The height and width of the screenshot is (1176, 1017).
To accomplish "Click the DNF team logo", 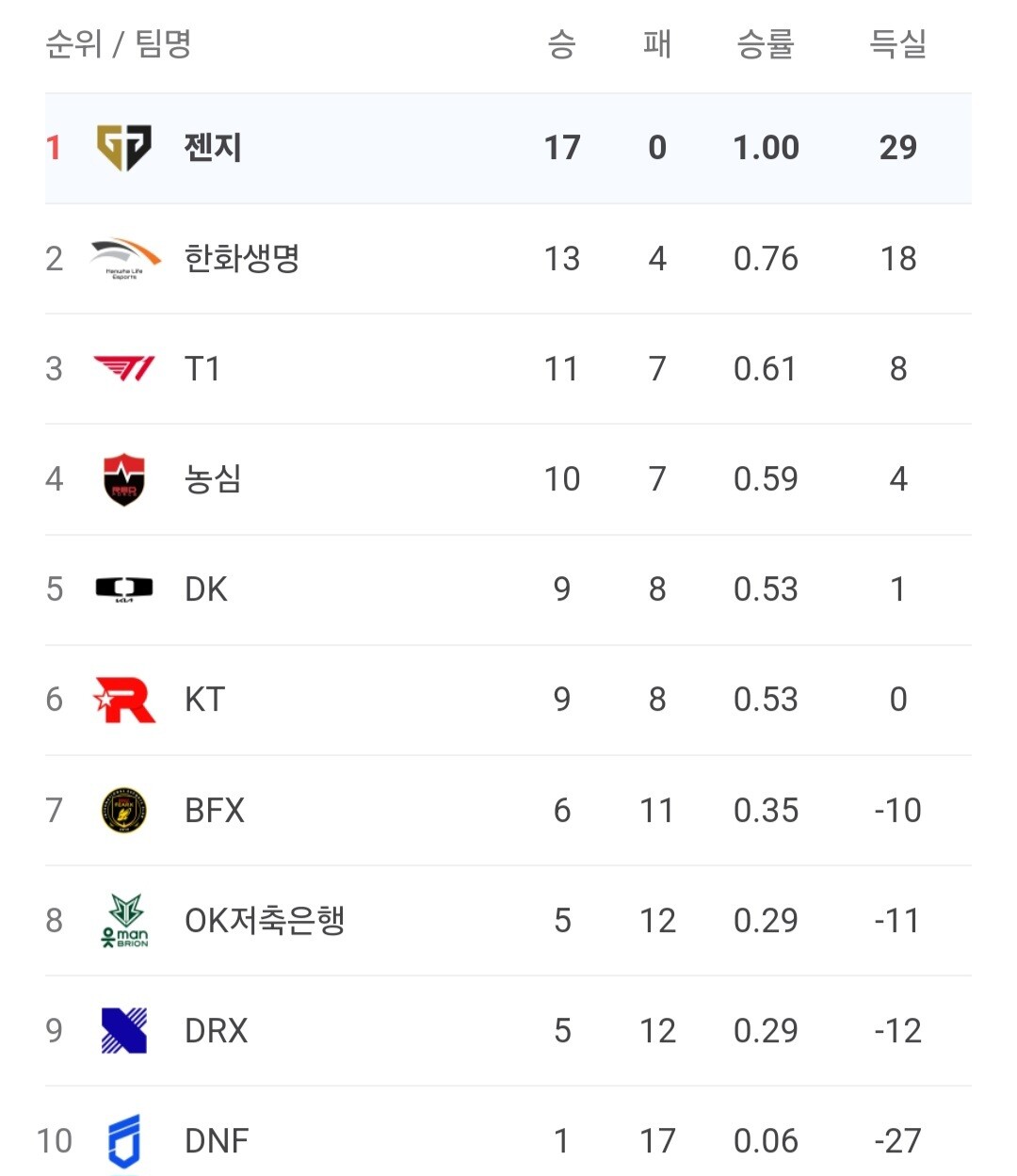I will click(x=124, y=1141).
